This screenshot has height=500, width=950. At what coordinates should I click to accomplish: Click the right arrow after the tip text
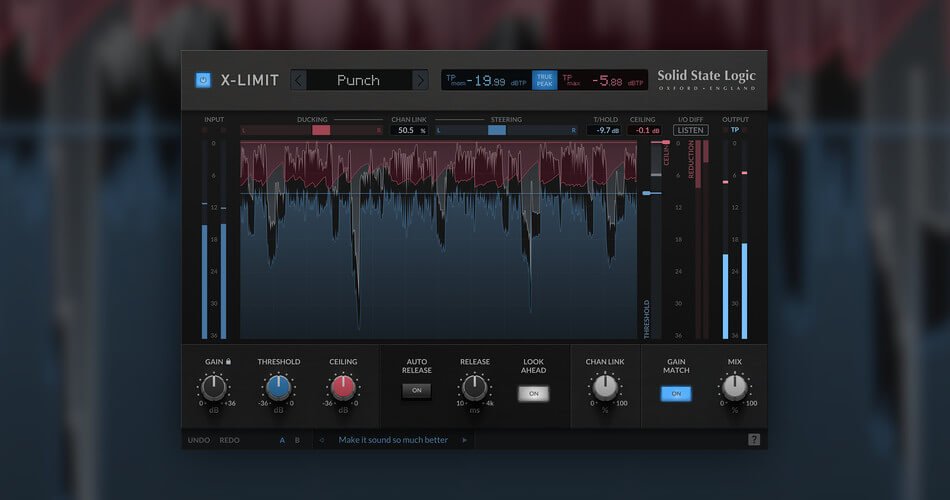point(463,440)
